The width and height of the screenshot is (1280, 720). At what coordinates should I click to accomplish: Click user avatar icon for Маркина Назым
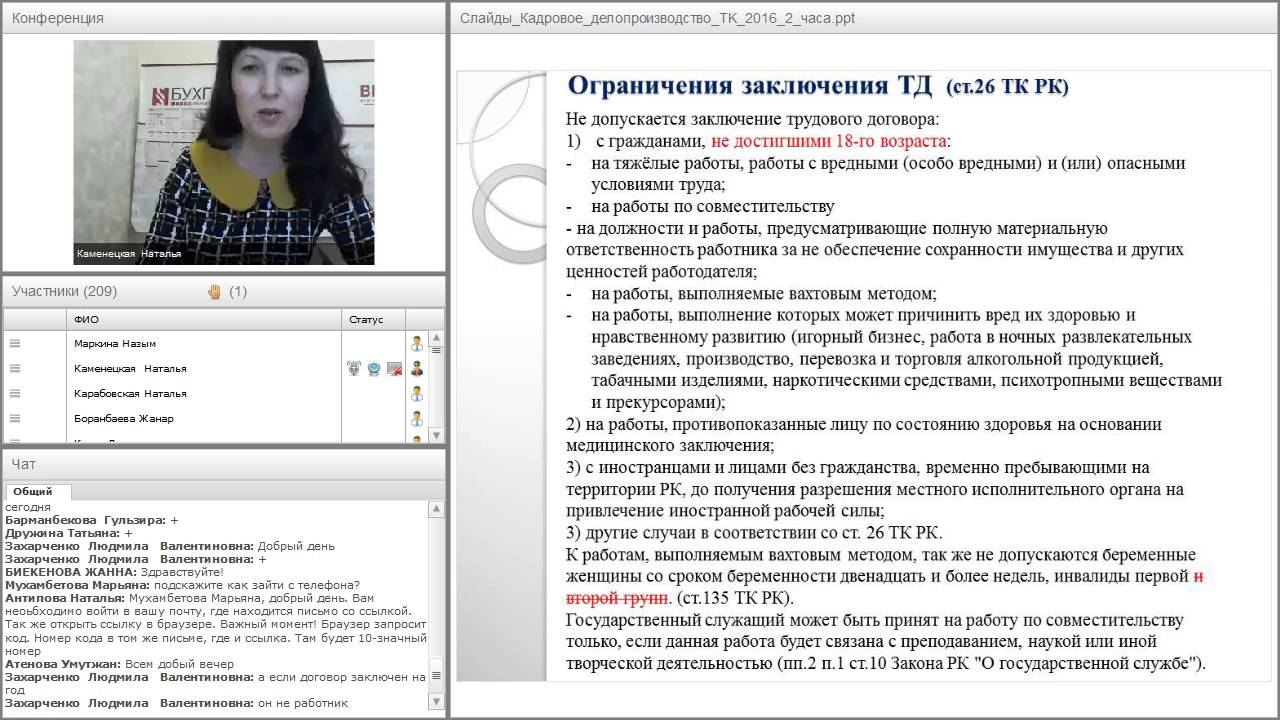tap(417, 343)
